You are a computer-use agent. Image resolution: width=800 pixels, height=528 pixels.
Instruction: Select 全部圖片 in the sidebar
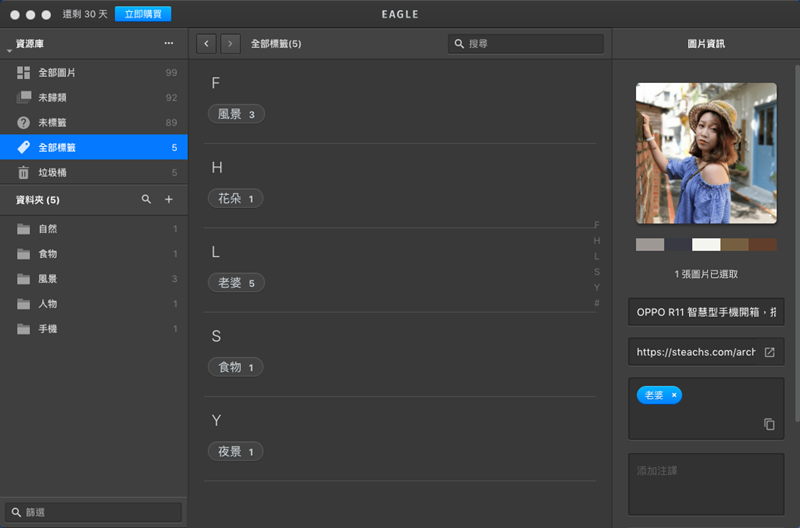click(57, 73)
